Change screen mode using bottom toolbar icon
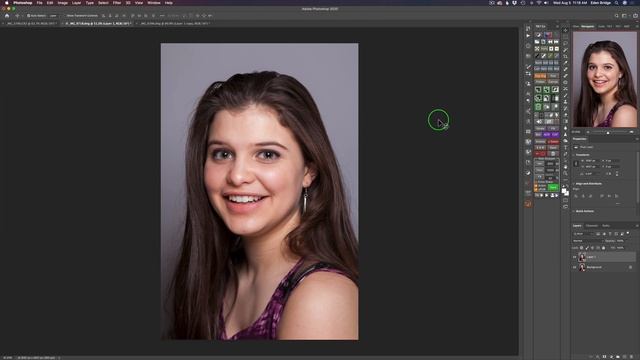 click(x=565, y=207)
